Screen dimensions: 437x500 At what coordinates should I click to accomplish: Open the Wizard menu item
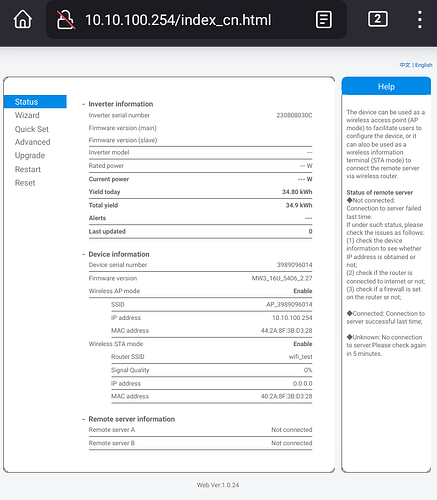click(x=27, y=115)
